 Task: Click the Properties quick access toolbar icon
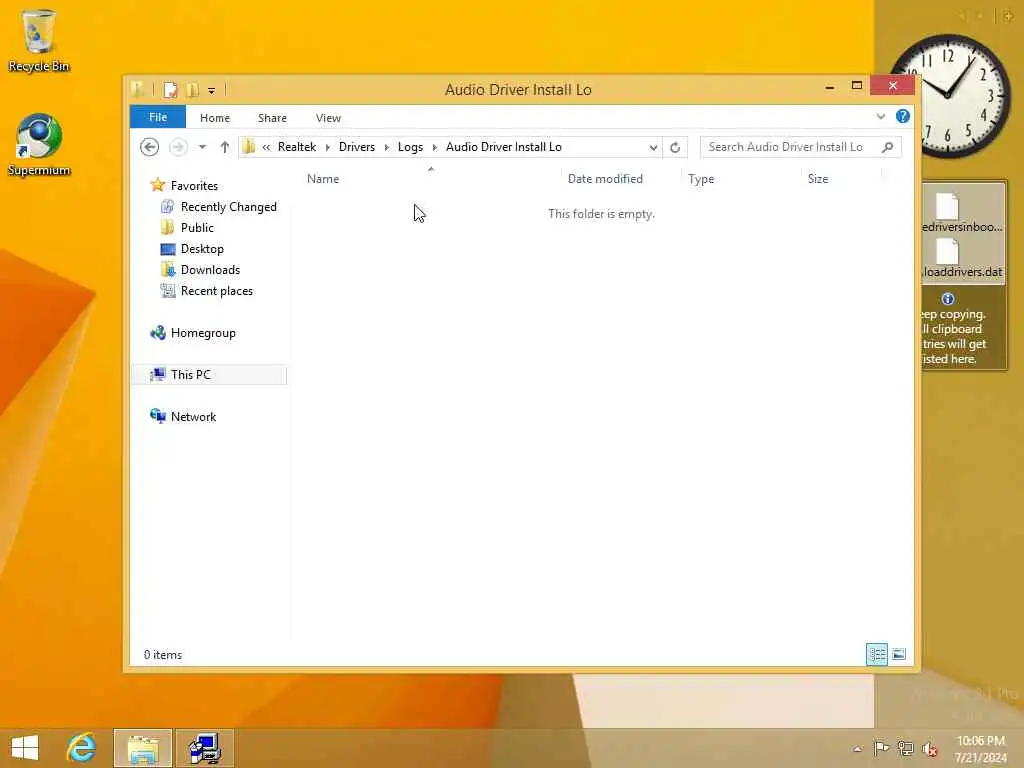point(170,89)
